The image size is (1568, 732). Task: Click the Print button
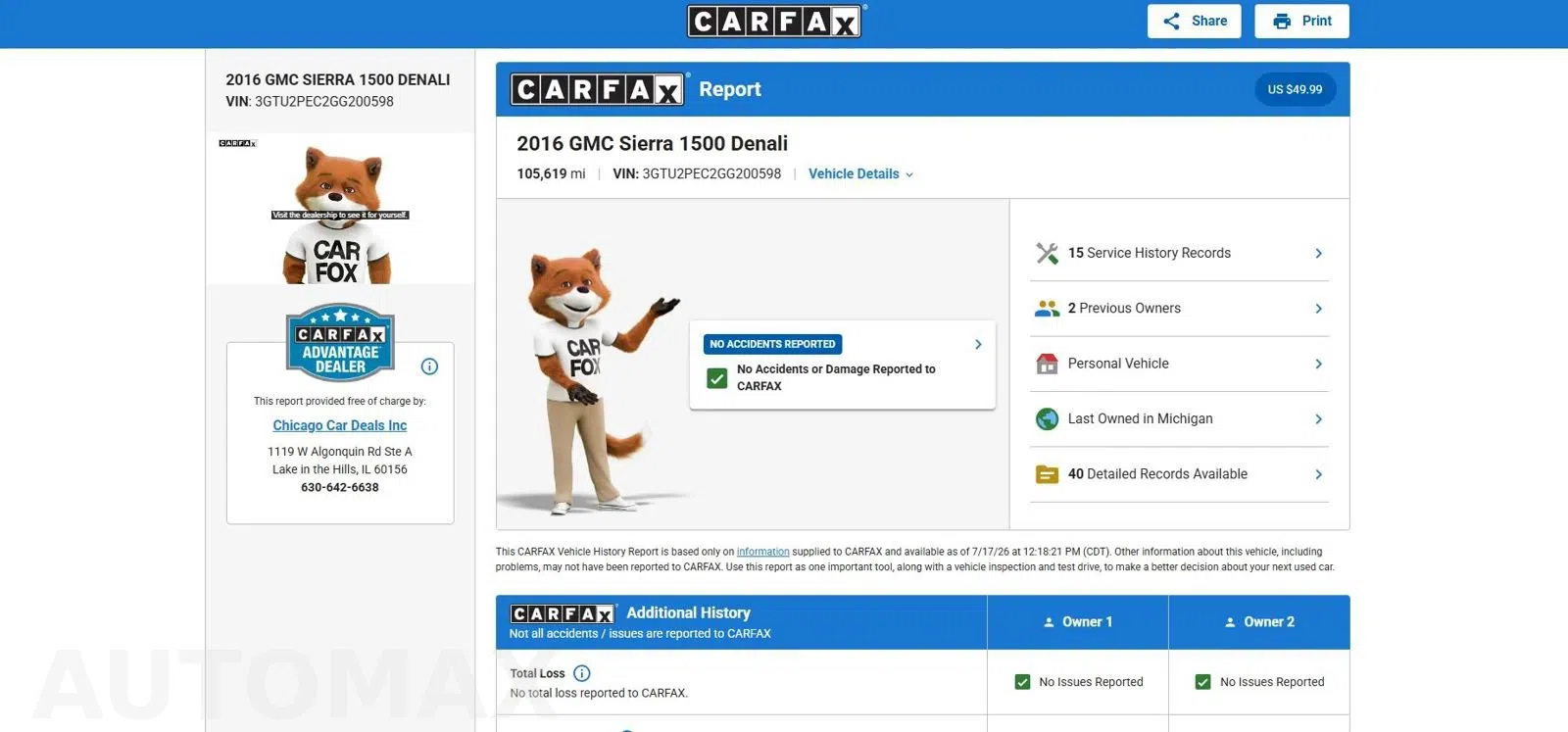pyautogui.click(x=1301, y=21)
